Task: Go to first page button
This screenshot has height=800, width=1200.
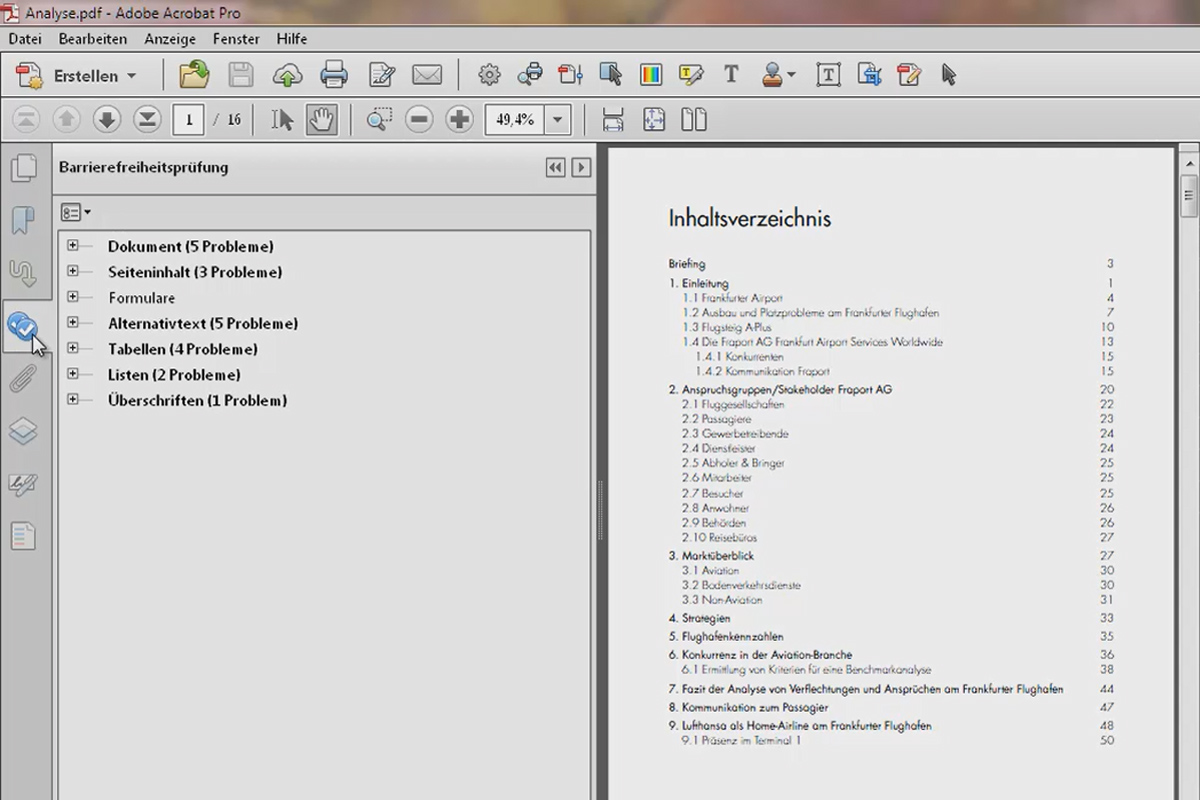Action: pos(26,120)
